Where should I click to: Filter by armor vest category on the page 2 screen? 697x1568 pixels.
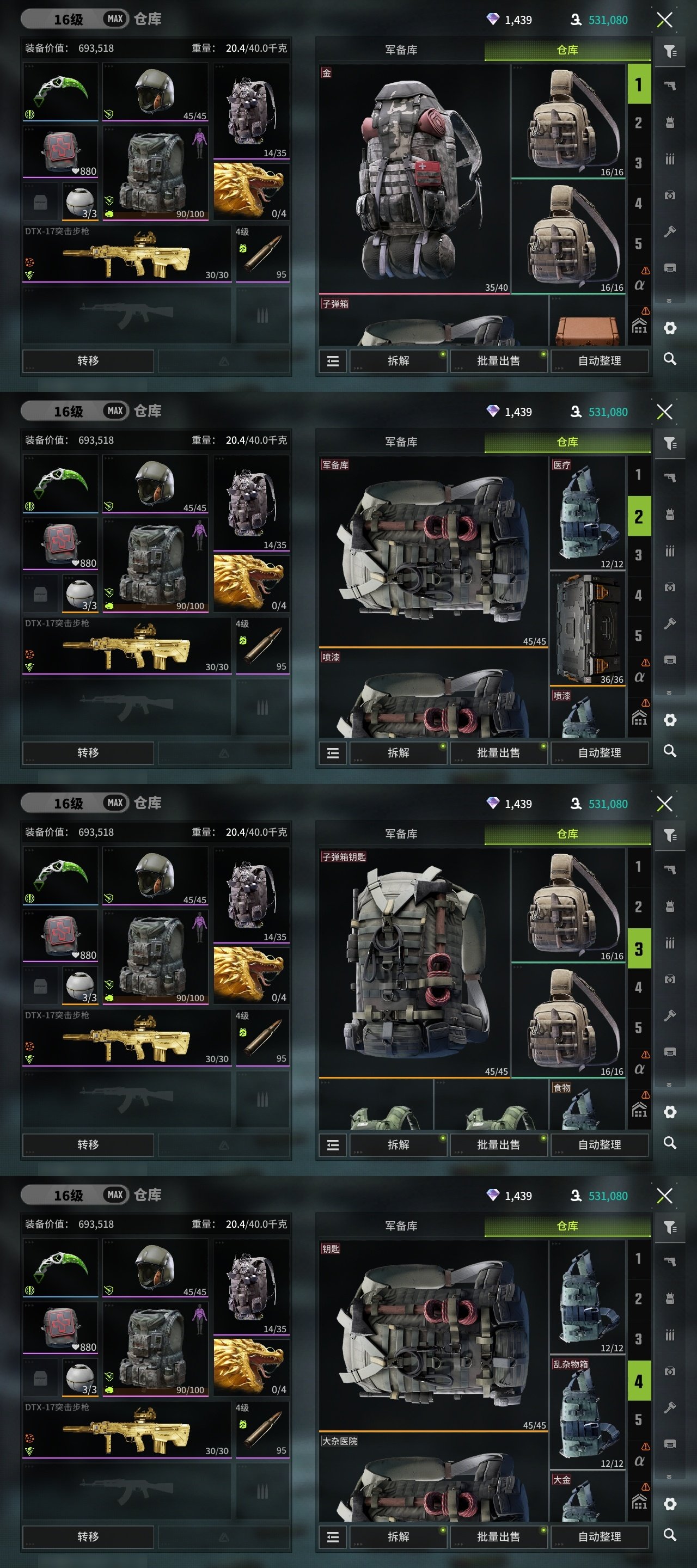tap(670, 514)
